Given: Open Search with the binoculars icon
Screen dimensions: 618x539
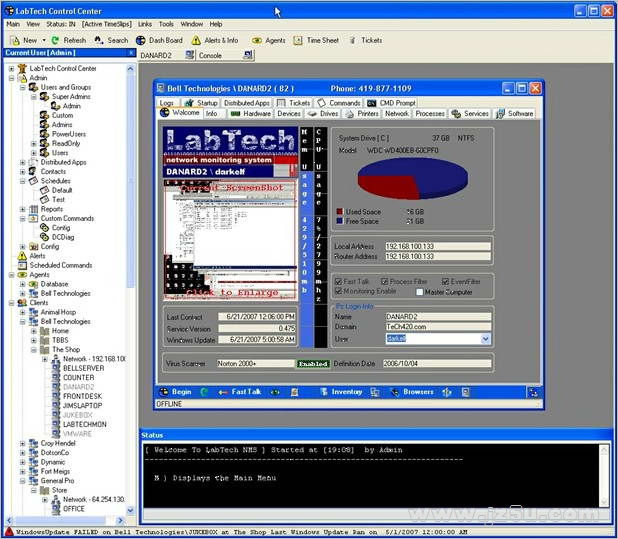Looking at the screenshot, I should pos(99,40).
